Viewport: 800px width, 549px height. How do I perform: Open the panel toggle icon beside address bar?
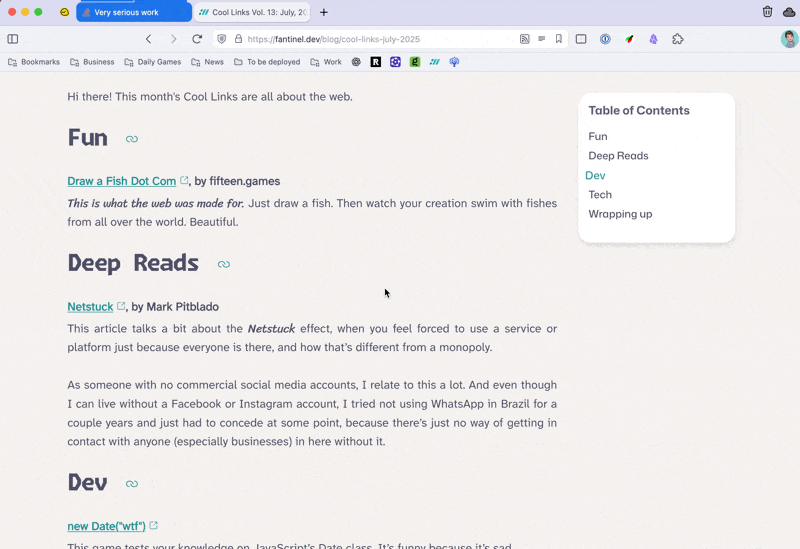coord(581,39)
